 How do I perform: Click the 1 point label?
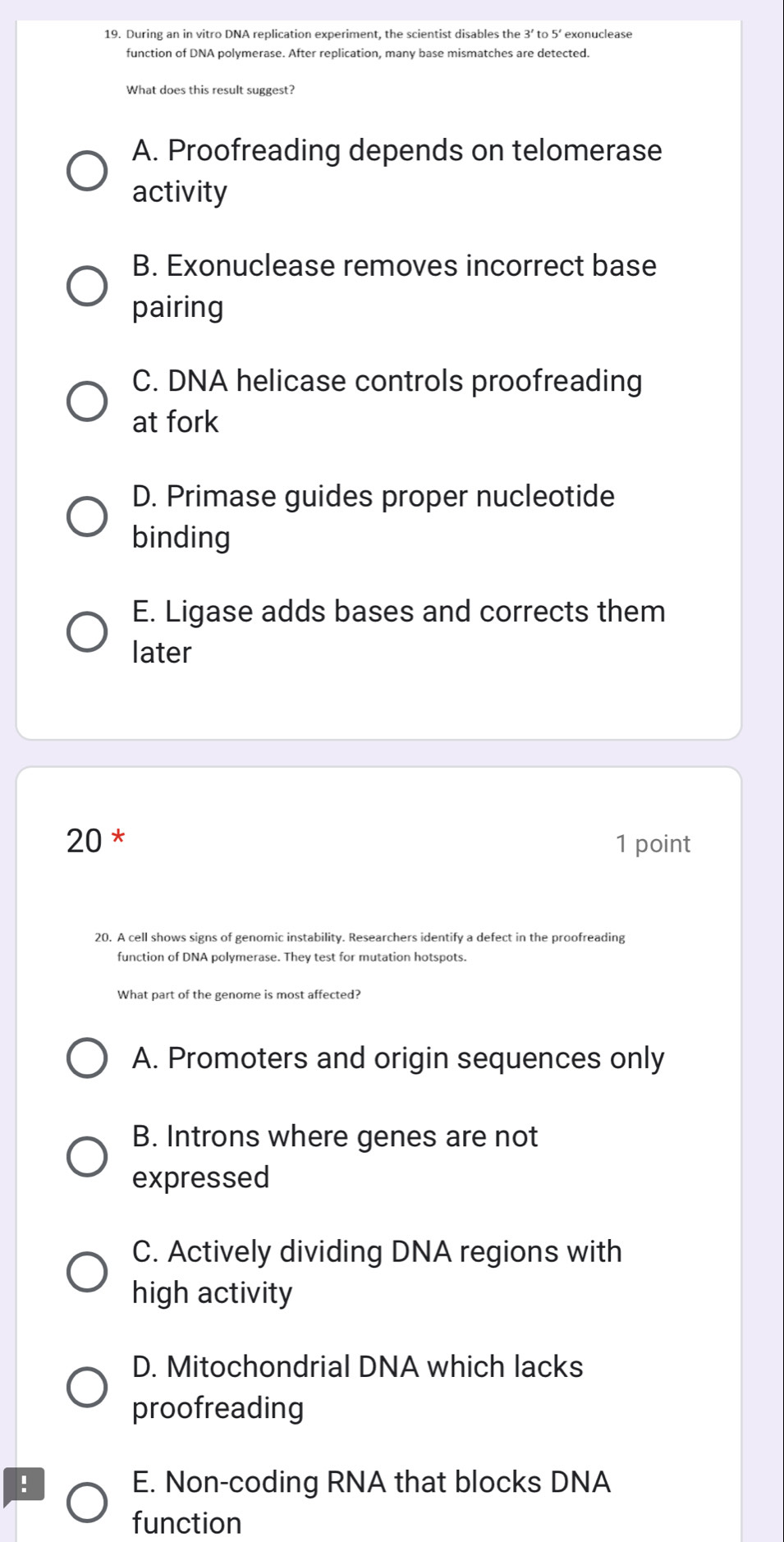click(653, 843)
